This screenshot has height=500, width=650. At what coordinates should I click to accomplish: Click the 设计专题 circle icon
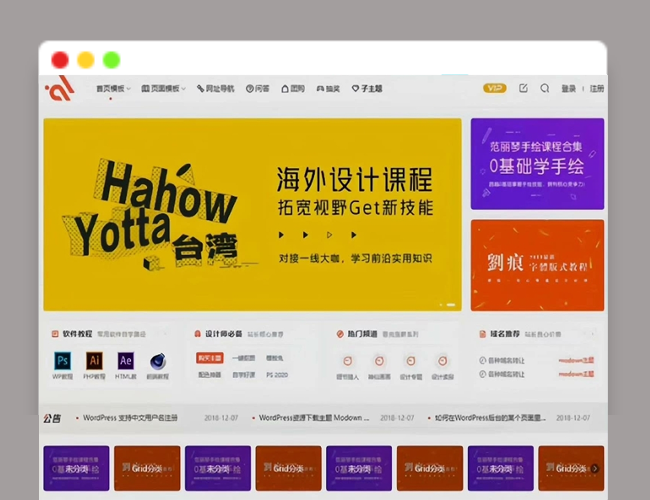[411, 361]
